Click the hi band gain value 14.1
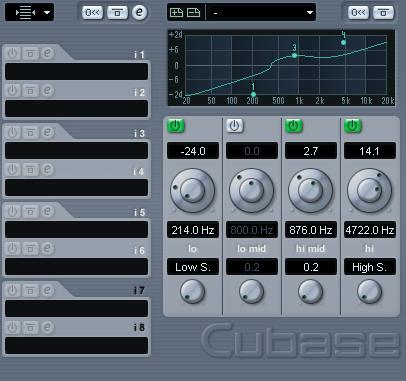Viewport: 406px width, 381px height. pos(370,151)
